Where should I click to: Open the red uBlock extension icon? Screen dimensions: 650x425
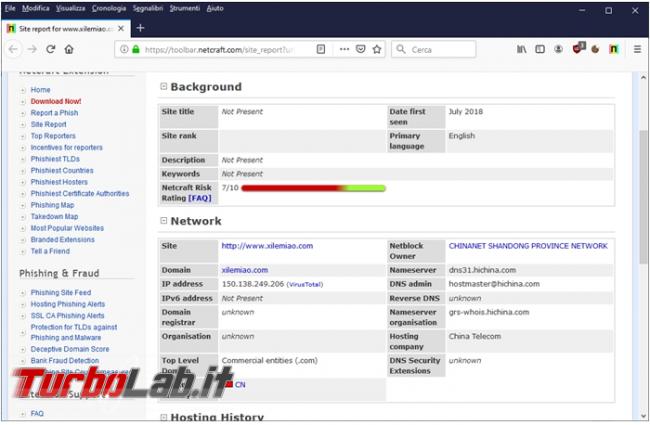tap(578, 48)
